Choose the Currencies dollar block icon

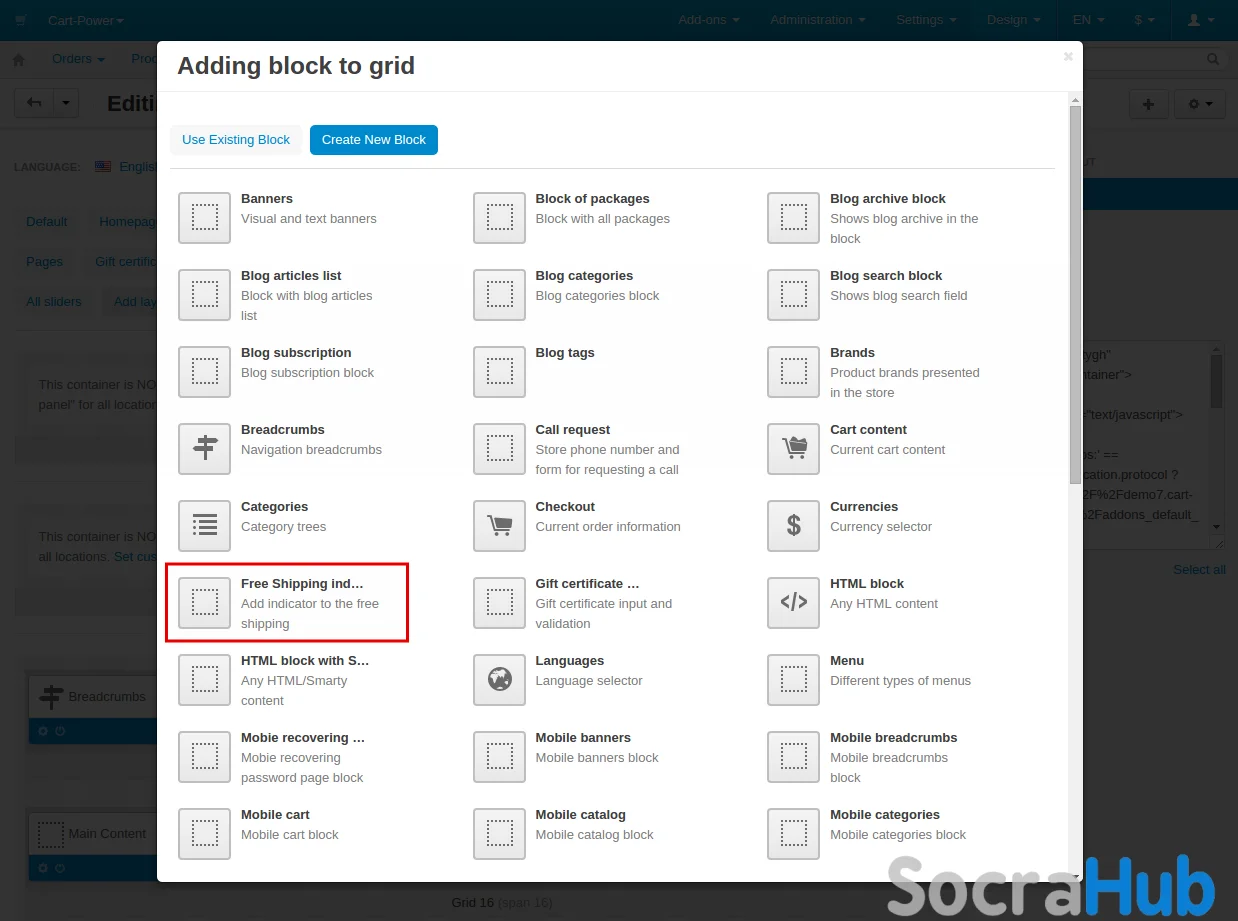click(793, 525)
